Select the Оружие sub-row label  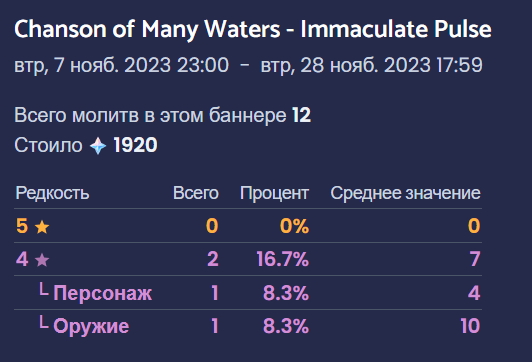[x=91, y=326]
